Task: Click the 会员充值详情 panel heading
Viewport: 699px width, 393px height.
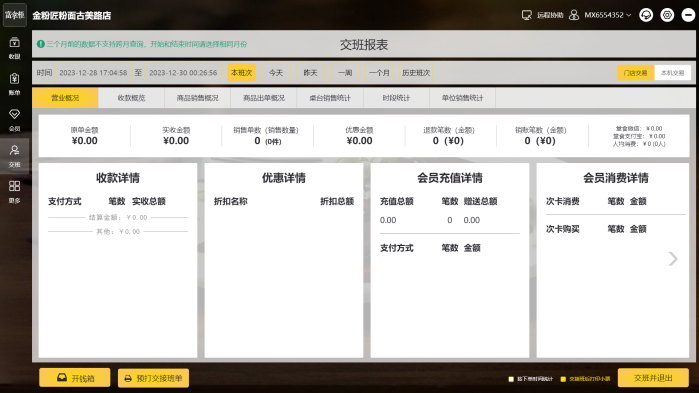Action: (450, 178)
